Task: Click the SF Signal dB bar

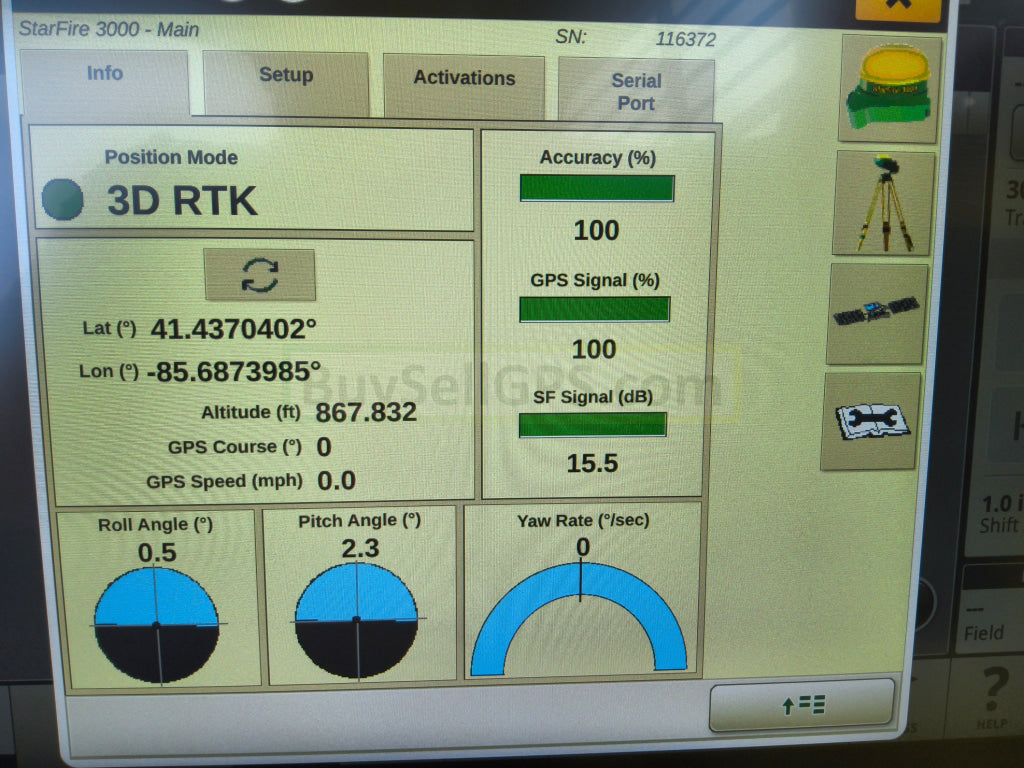Action: coord(593,425)
